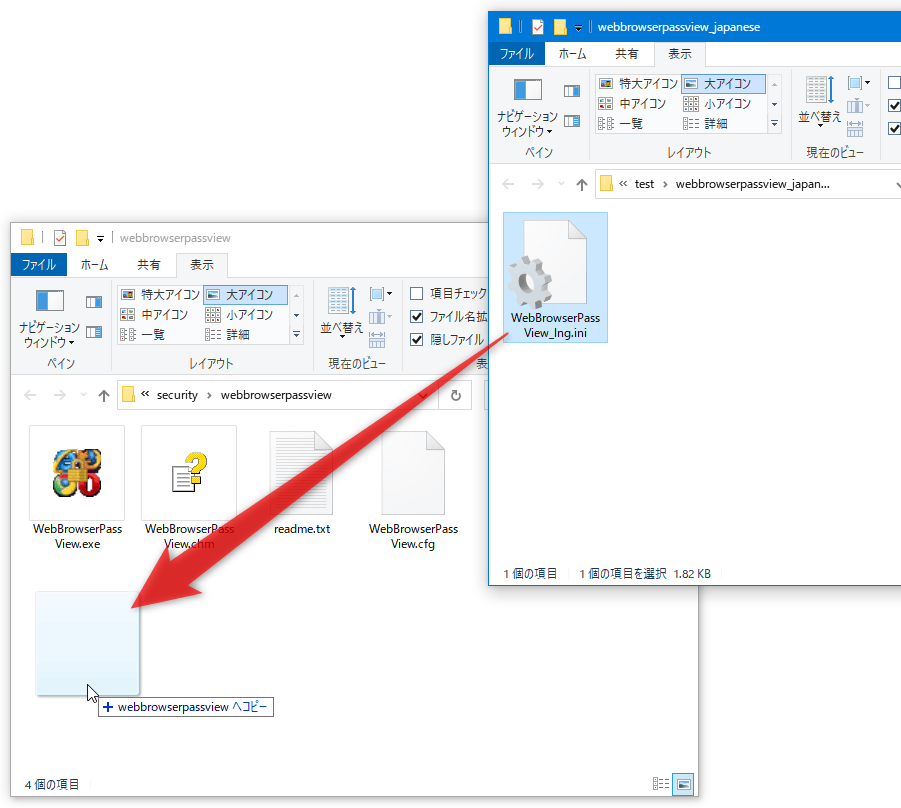Screen dimensions: 901x808
Task: Open add columns dropdown in japanese window
Action: [859, 106]
